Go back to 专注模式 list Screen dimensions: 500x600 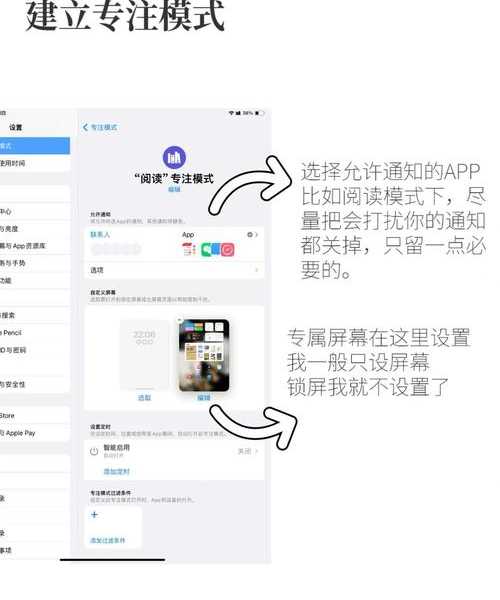[x=100, y=127]
